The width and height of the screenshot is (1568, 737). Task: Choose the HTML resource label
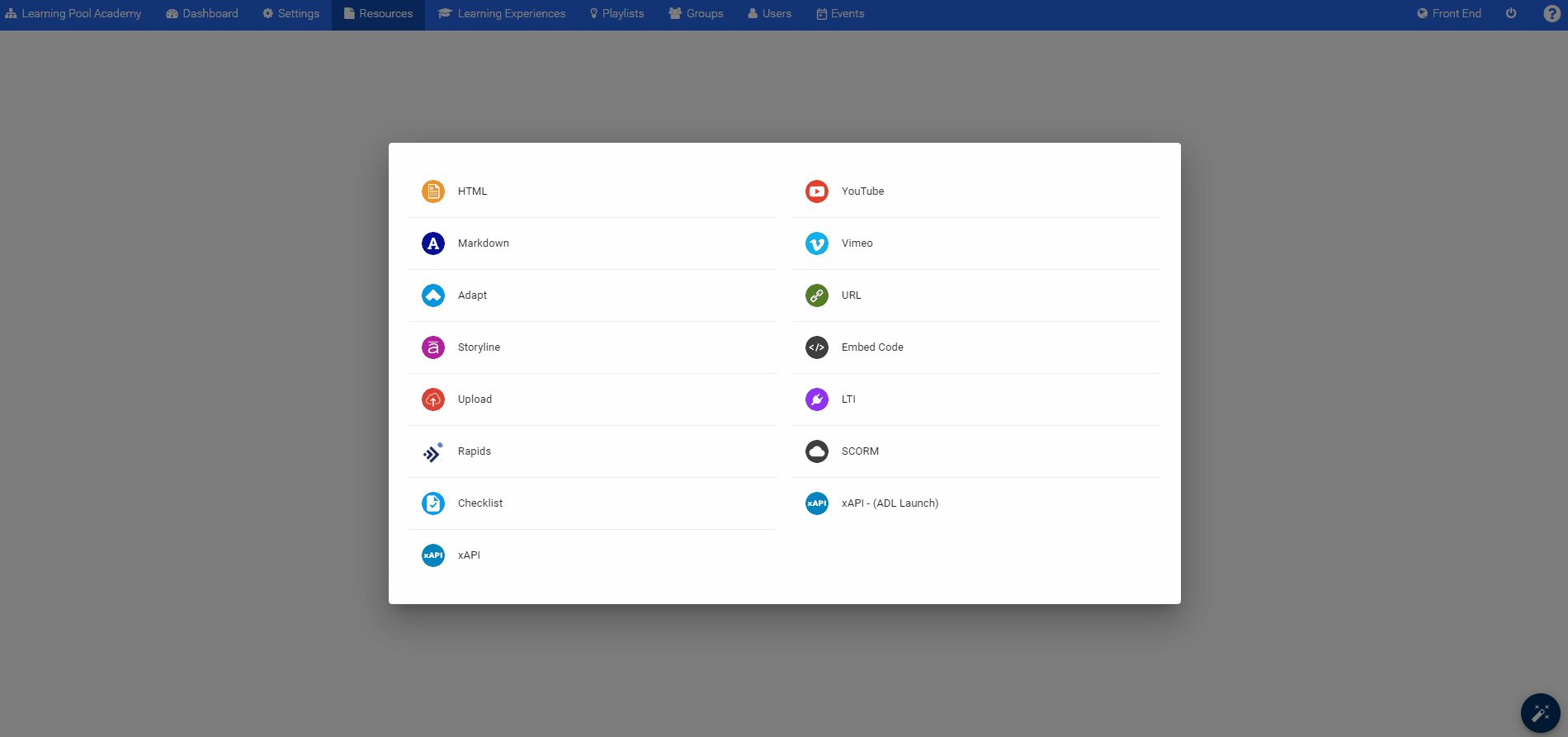click(473, 191)
